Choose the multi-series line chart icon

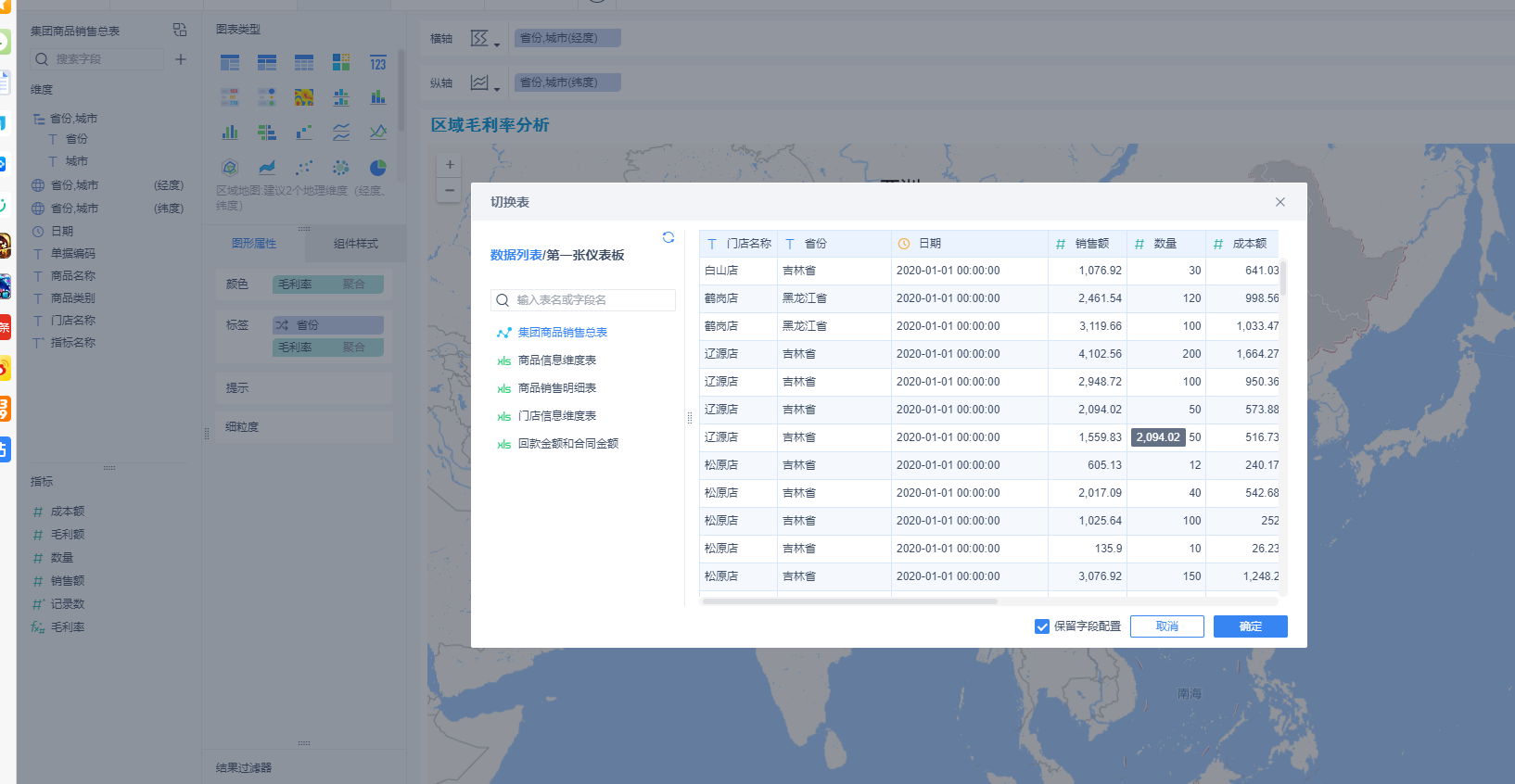coord(341,133)
